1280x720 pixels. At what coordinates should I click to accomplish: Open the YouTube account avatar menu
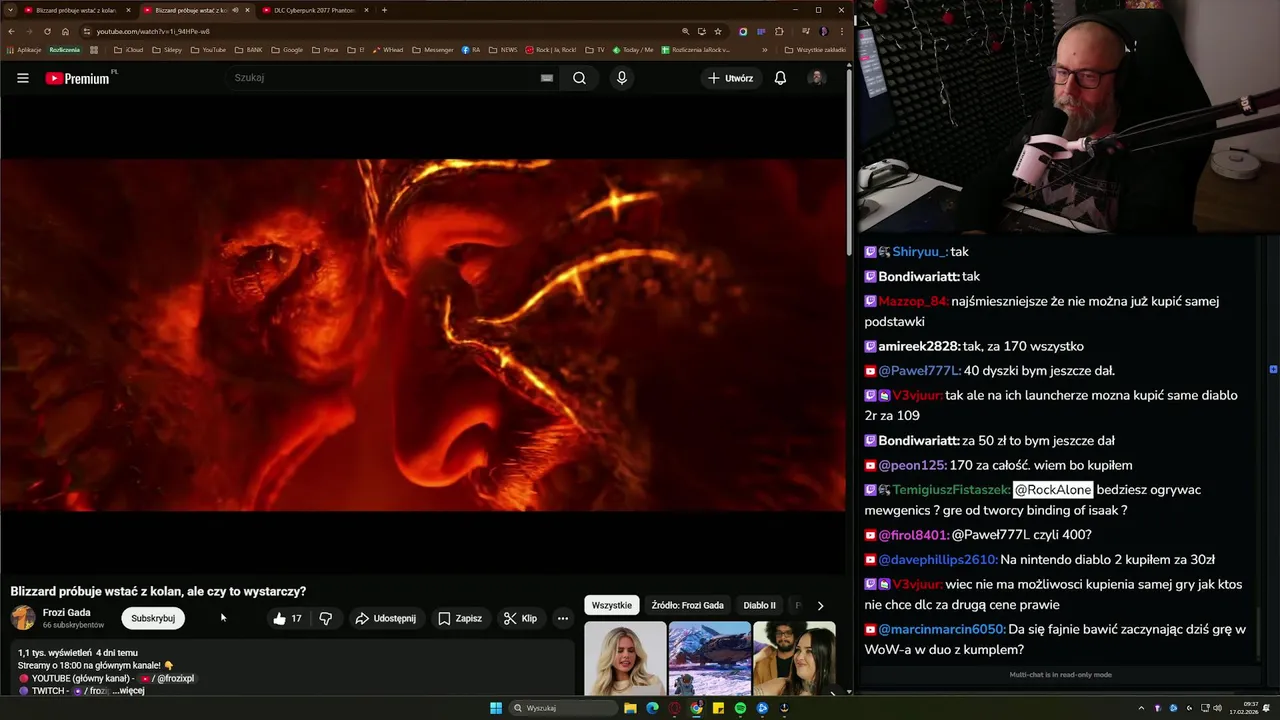817,78
